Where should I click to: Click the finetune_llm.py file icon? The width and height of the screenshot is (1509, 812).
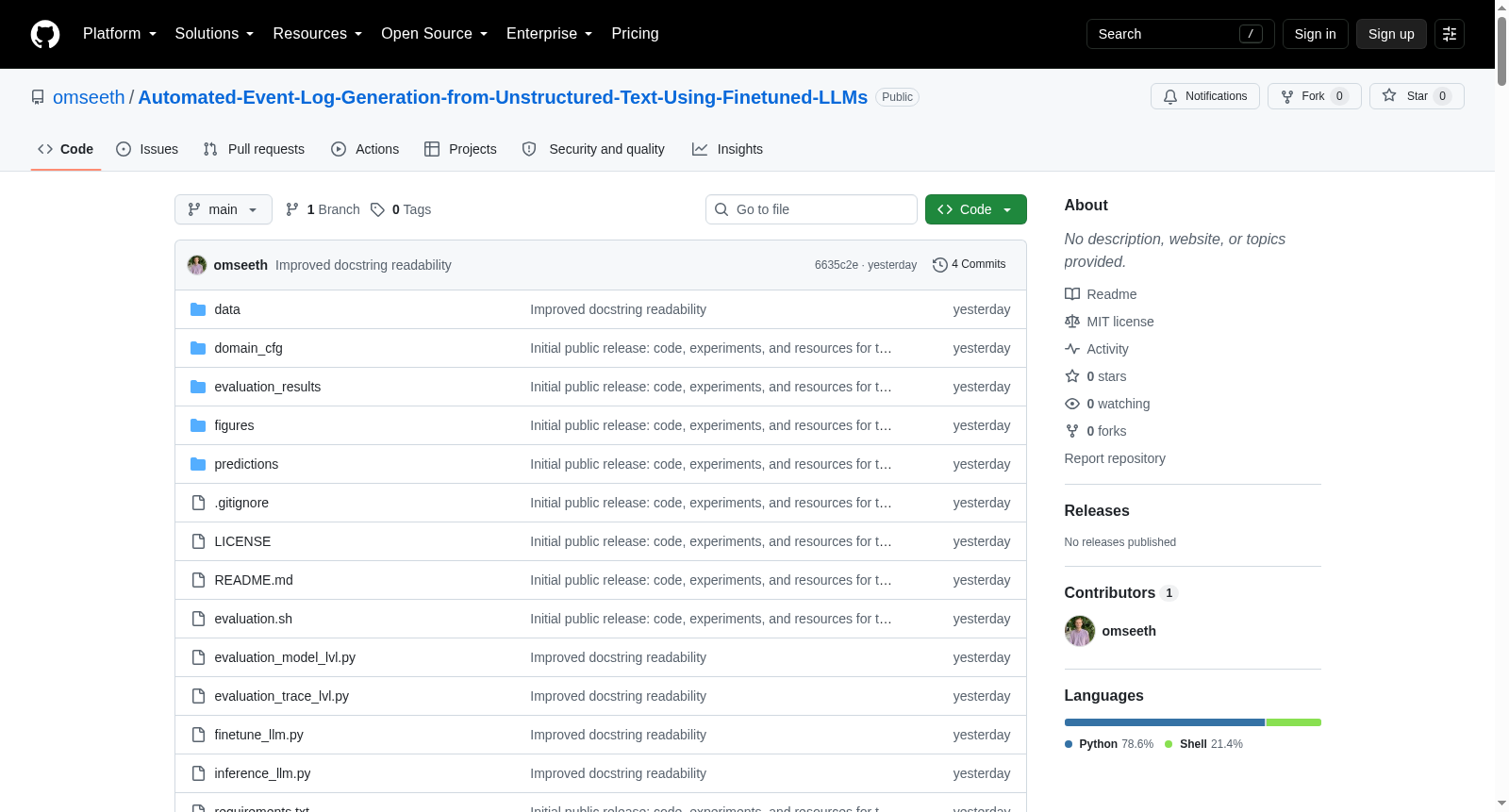198,735
